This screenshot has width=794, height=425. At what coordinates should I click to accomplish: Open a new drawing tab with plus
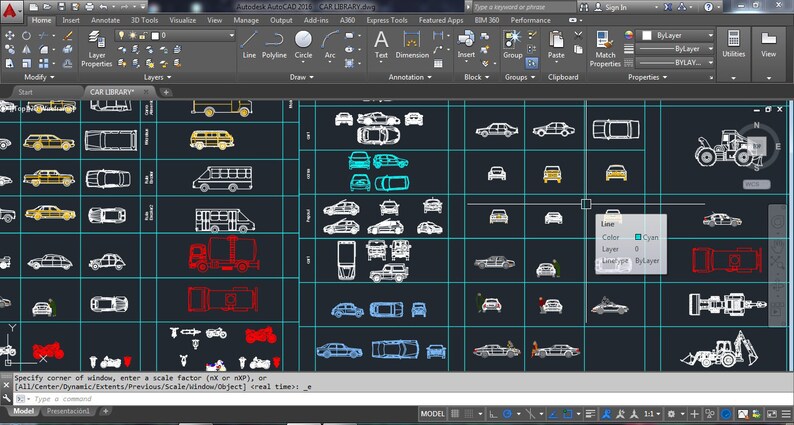click(x=166, y=92)
